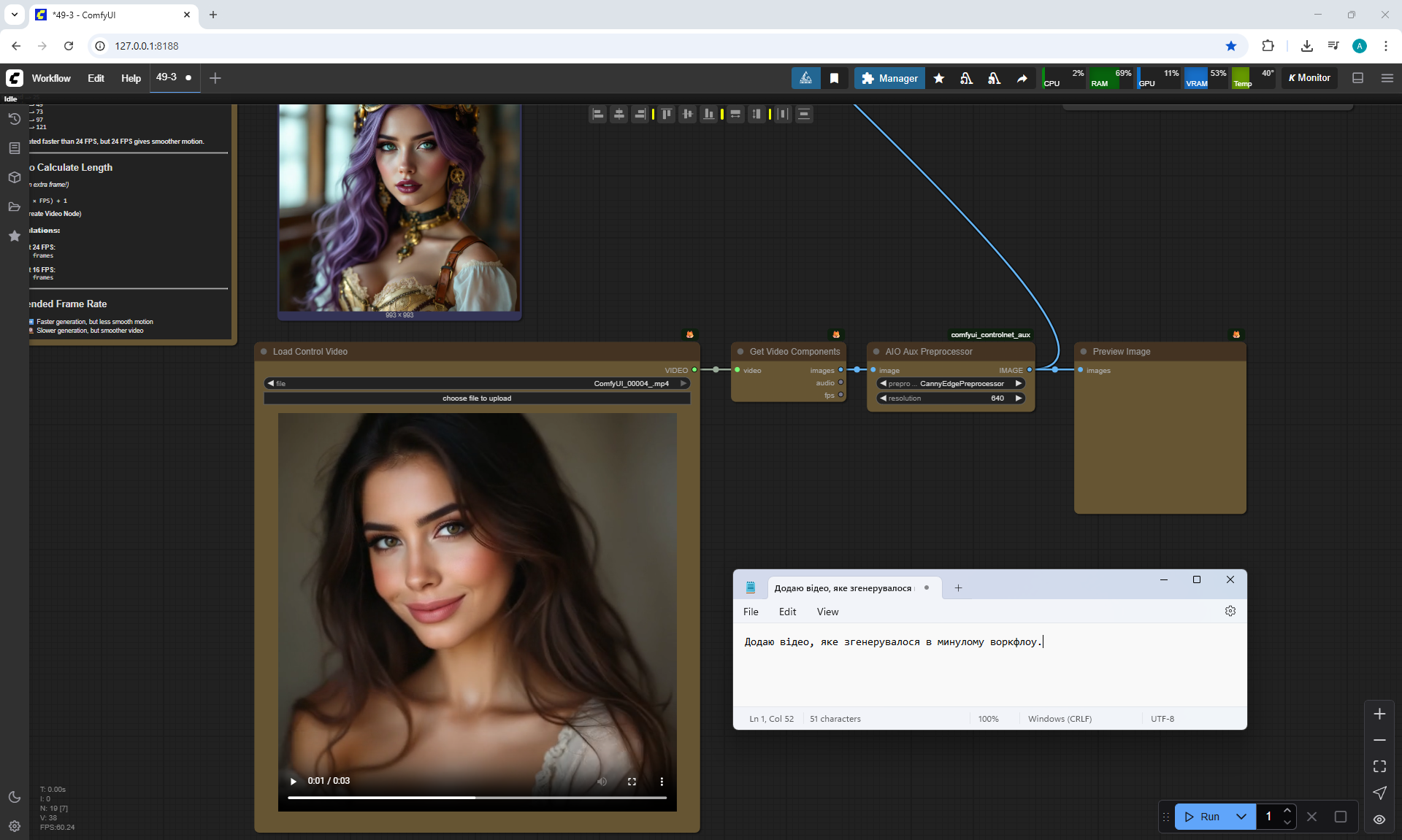Click choose file to upload button

click(x=477, y=398)
